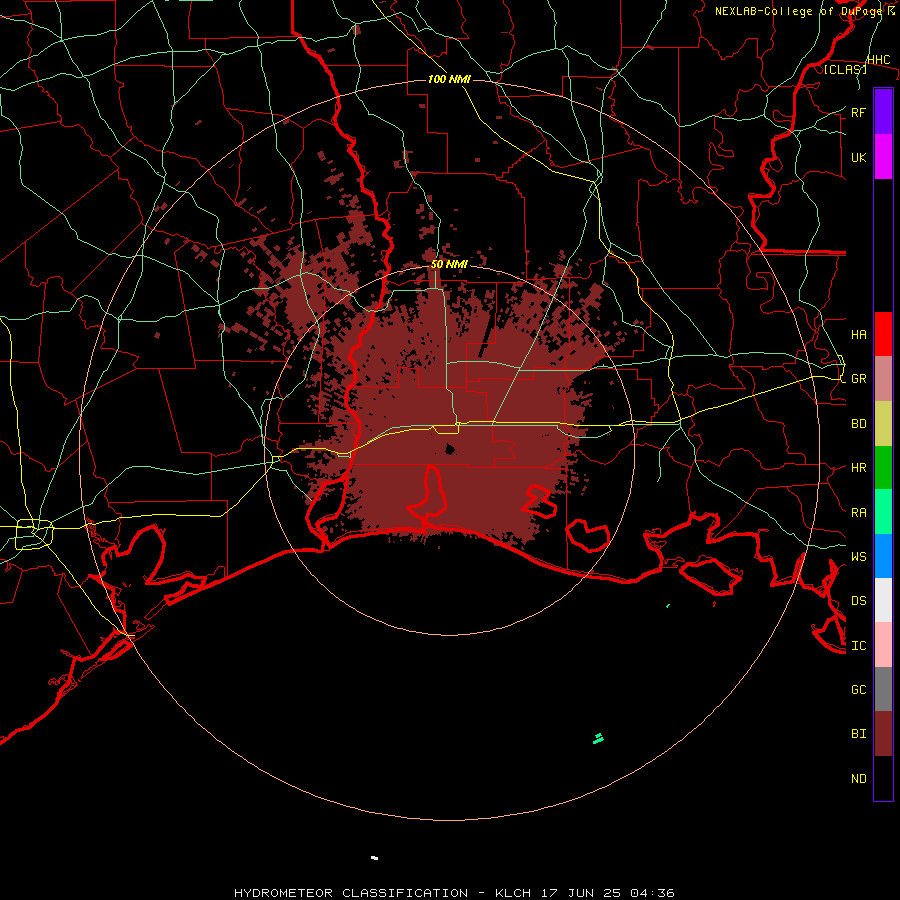Click the IC light pink color swatch
Viewport: 900px width, 900px height.
[x=883, y=645]
